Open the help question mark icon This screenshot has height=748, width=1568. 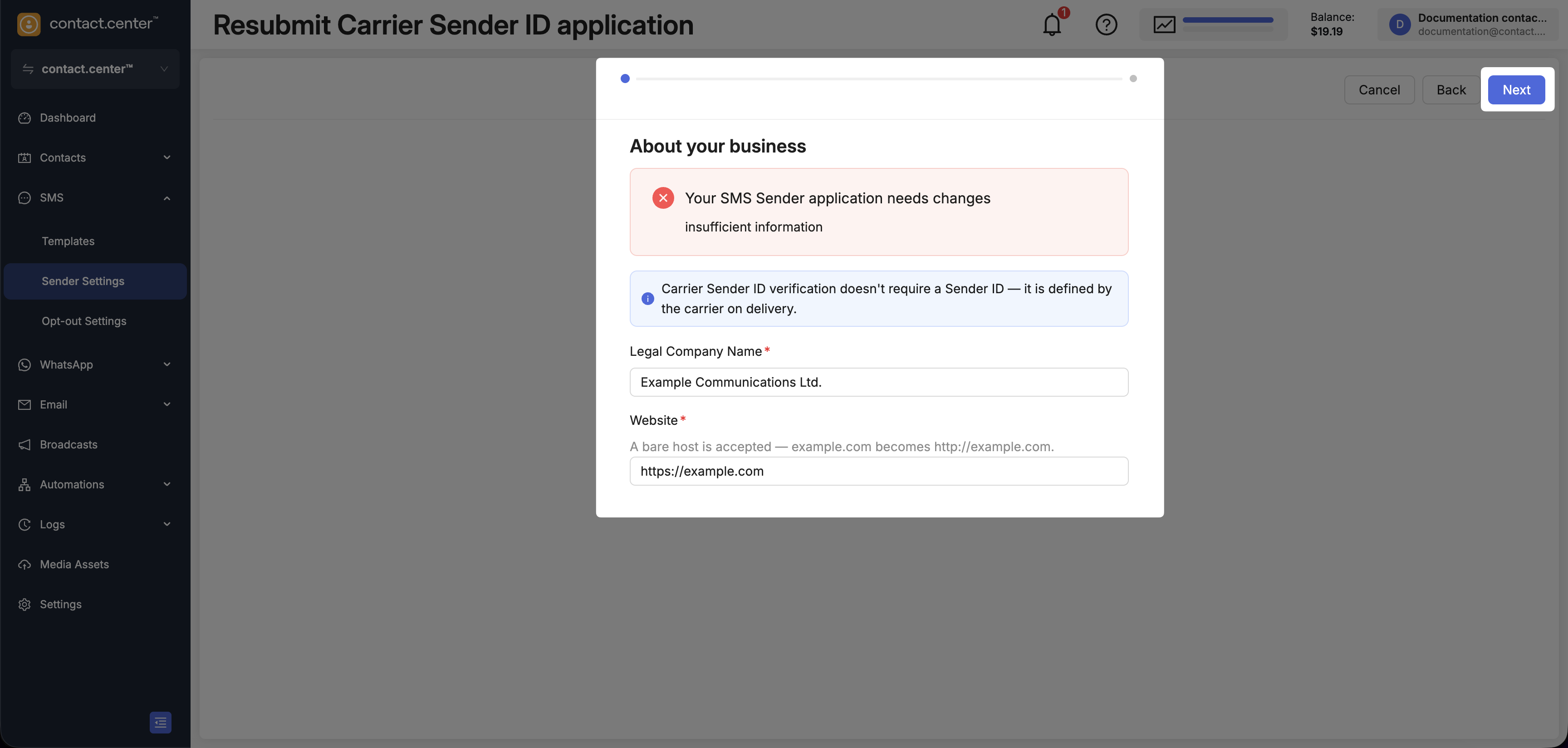coord(1106,25)
